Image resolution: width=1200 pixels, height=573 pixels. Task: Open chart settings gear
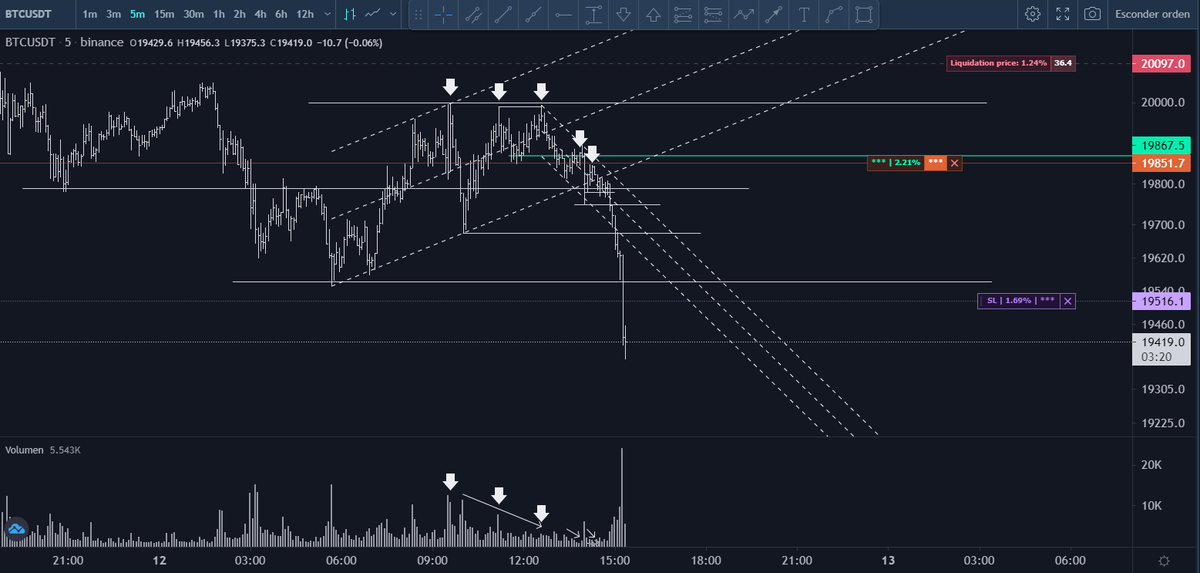(x=1033, y=14)
